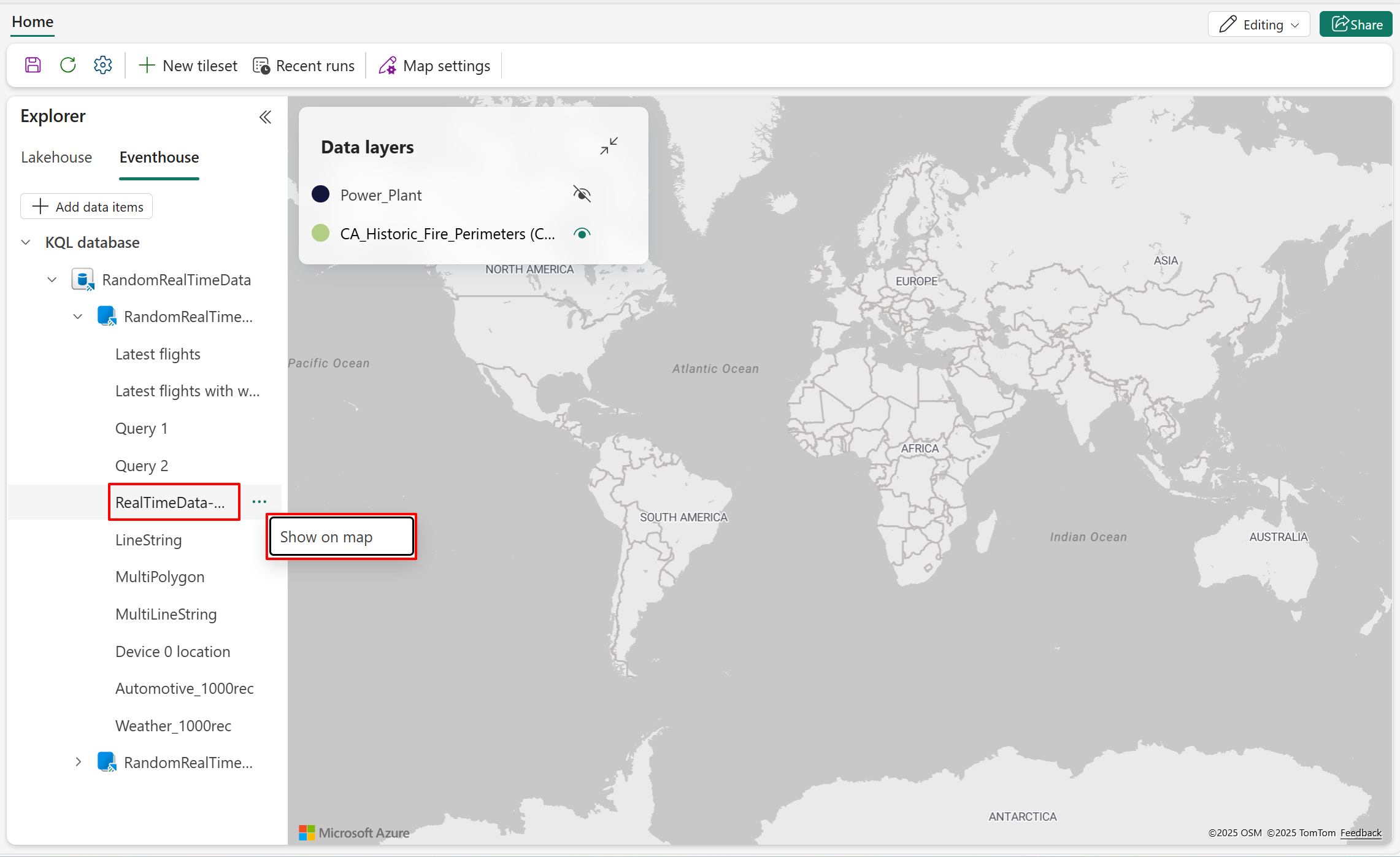1400x857 pixels.
Task: Click the Share button
Action: pos(1356,25)
